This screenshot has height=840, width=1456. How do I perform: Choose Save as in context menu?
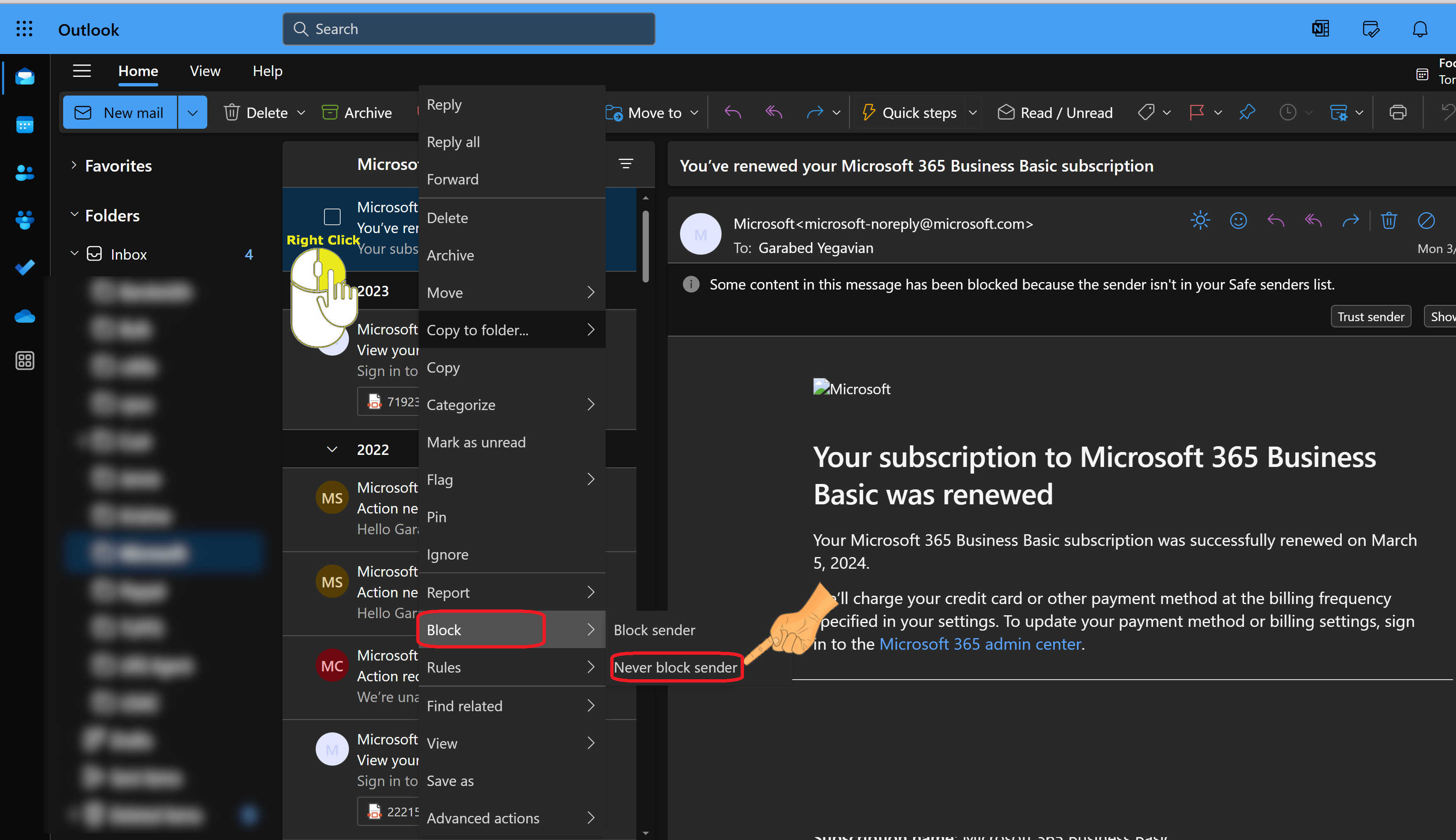click(x=512, y=781)
